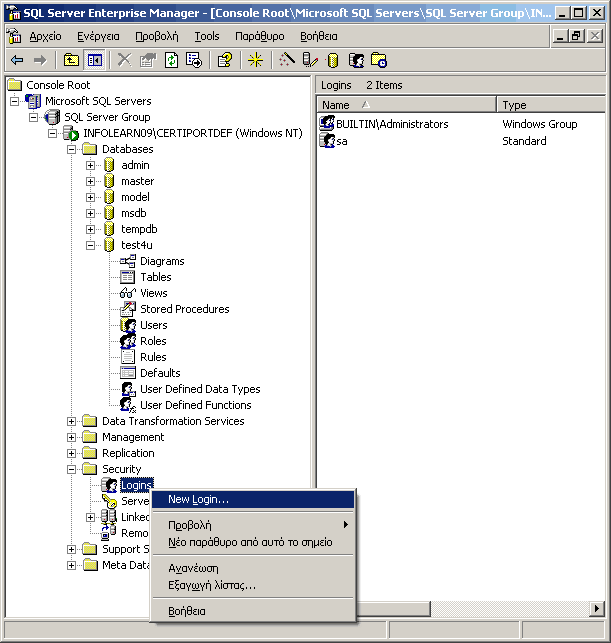The height and width of the screenshot is (643, 611).
Task: Open the Βοήθεια menu in menu bar
Action: click(319, 36)
